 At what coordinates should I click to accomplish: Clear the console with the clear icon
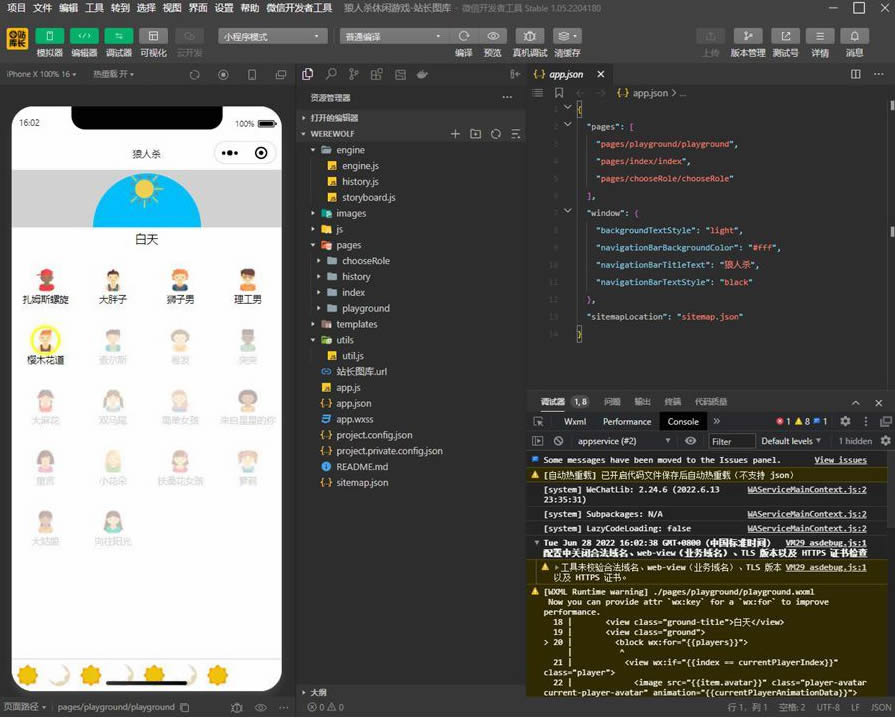pyautogui.click(x=558, y=441)
